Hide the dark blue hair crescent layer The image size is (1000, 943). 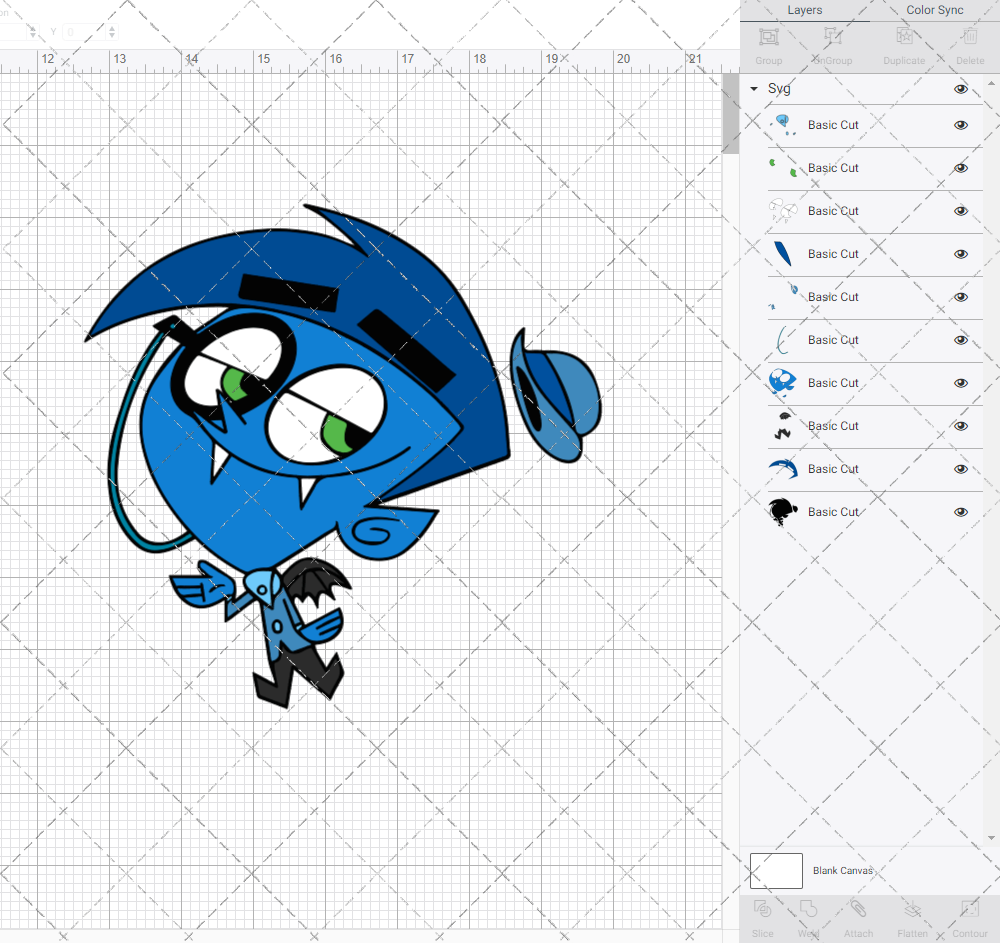(x=960, y=469)
